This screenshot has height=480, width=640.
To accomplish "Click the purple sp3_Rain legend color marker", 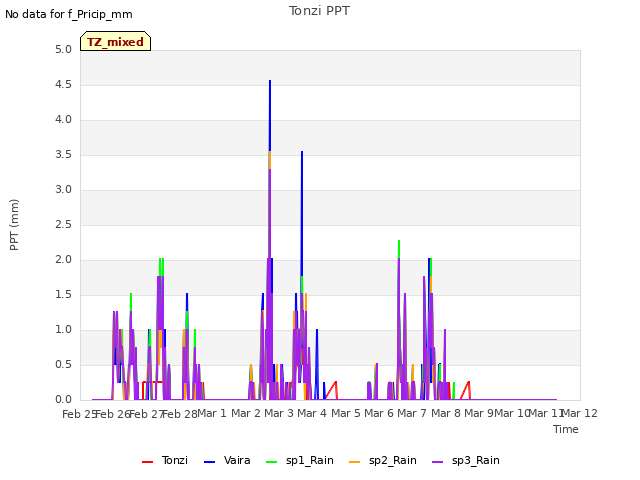I will tap(438, 462).
